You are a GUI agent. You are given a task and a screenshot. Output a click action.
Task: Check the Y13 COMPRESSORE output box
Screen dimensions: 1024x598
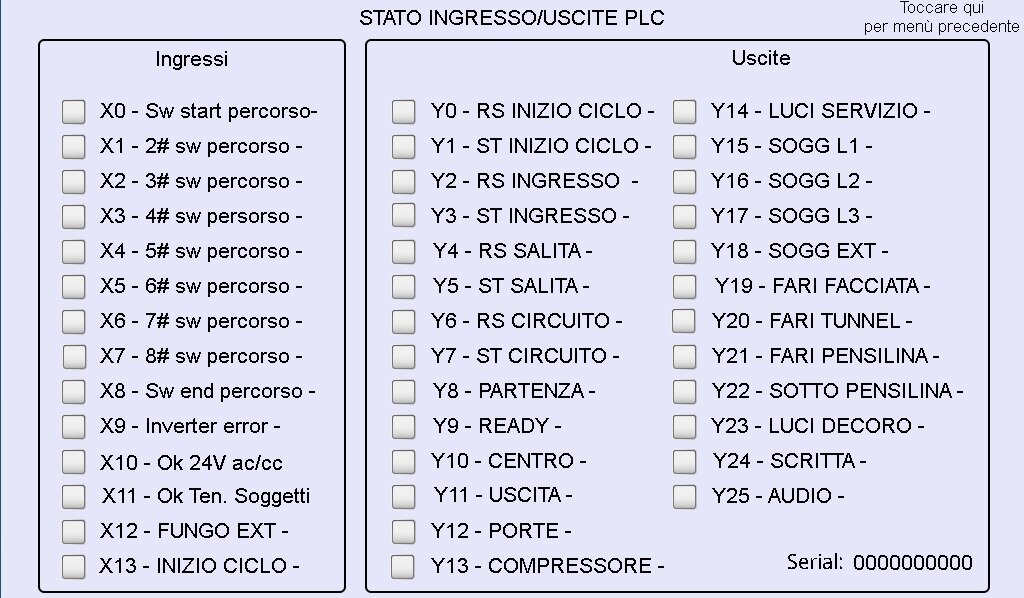[404, 566]
